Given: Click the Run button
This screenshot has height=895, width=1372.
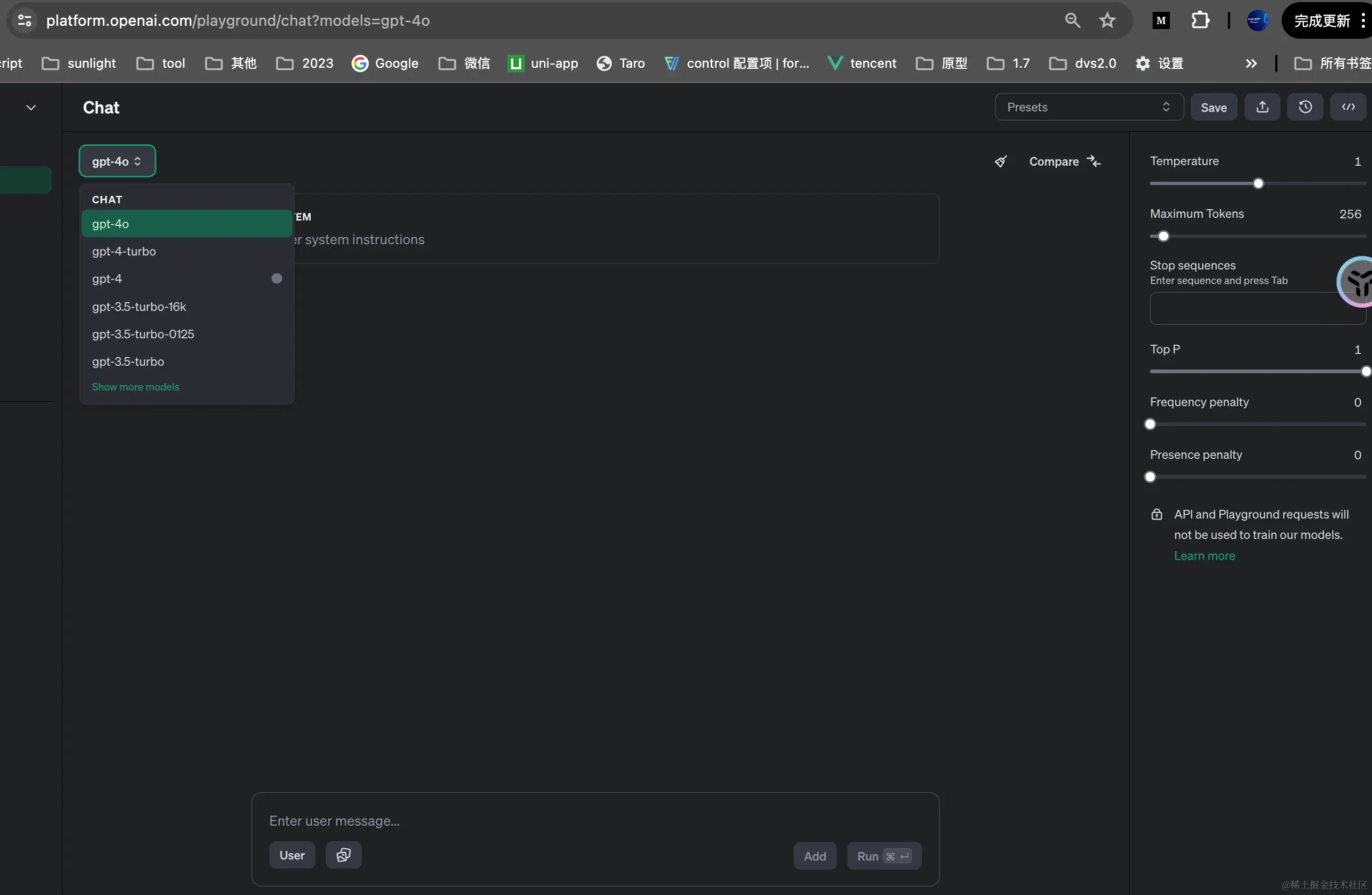Looking at the screenshot, I should [884, 856].
